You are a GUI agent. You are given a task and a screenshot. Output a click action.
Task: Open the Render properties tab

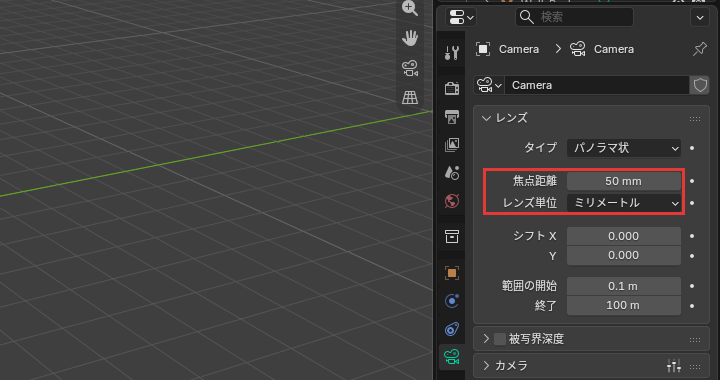pos(452,88)
